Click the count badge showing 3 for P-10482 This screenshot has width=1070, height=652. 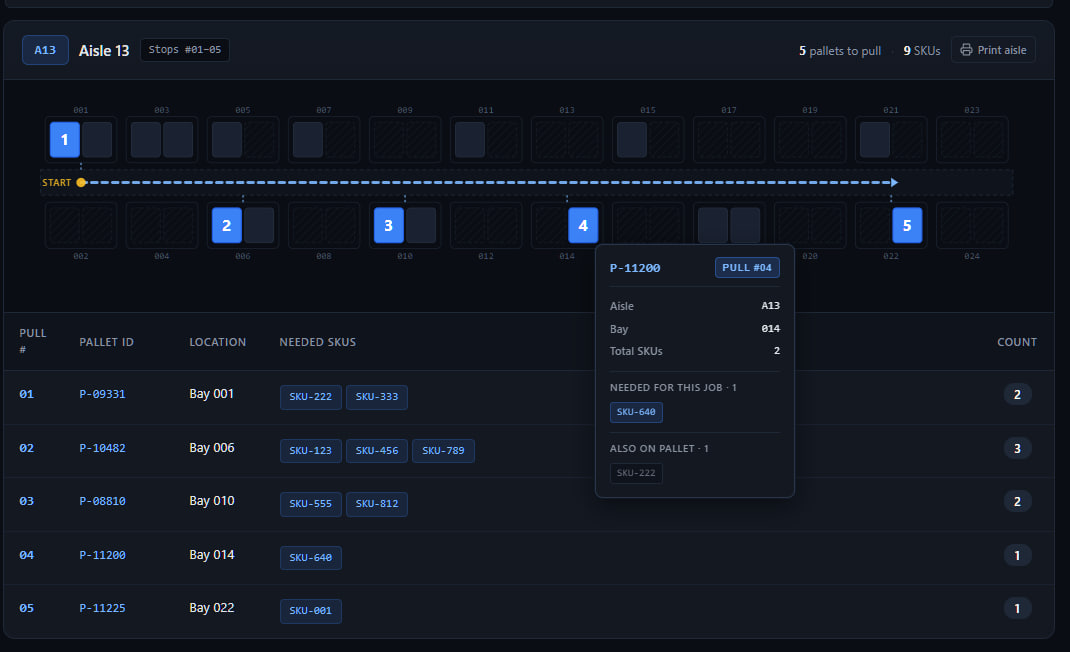pyautogui.click(x=1017, y=447)
